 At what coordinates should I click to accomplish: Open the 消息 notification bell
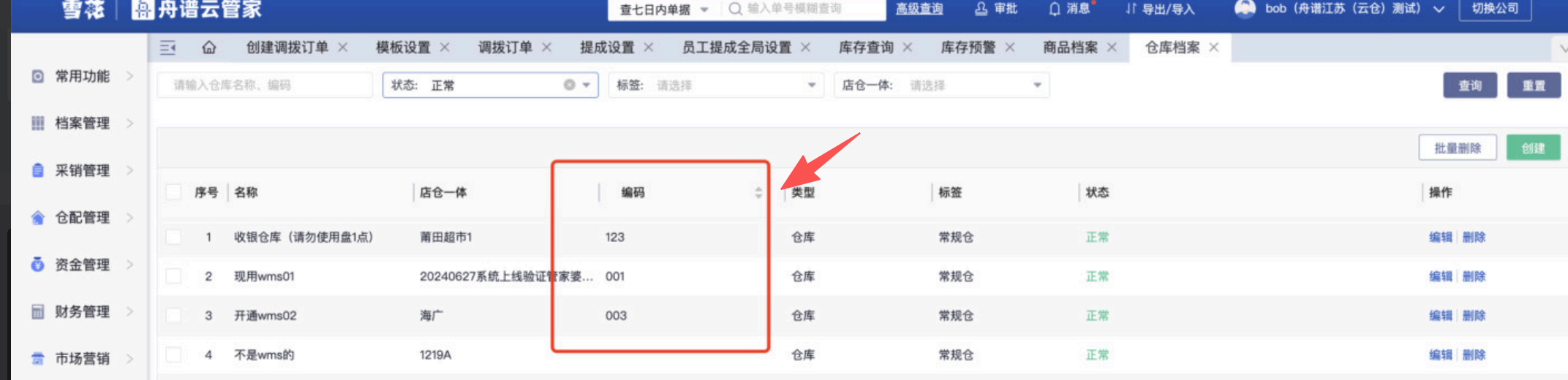click(1055, 9)
